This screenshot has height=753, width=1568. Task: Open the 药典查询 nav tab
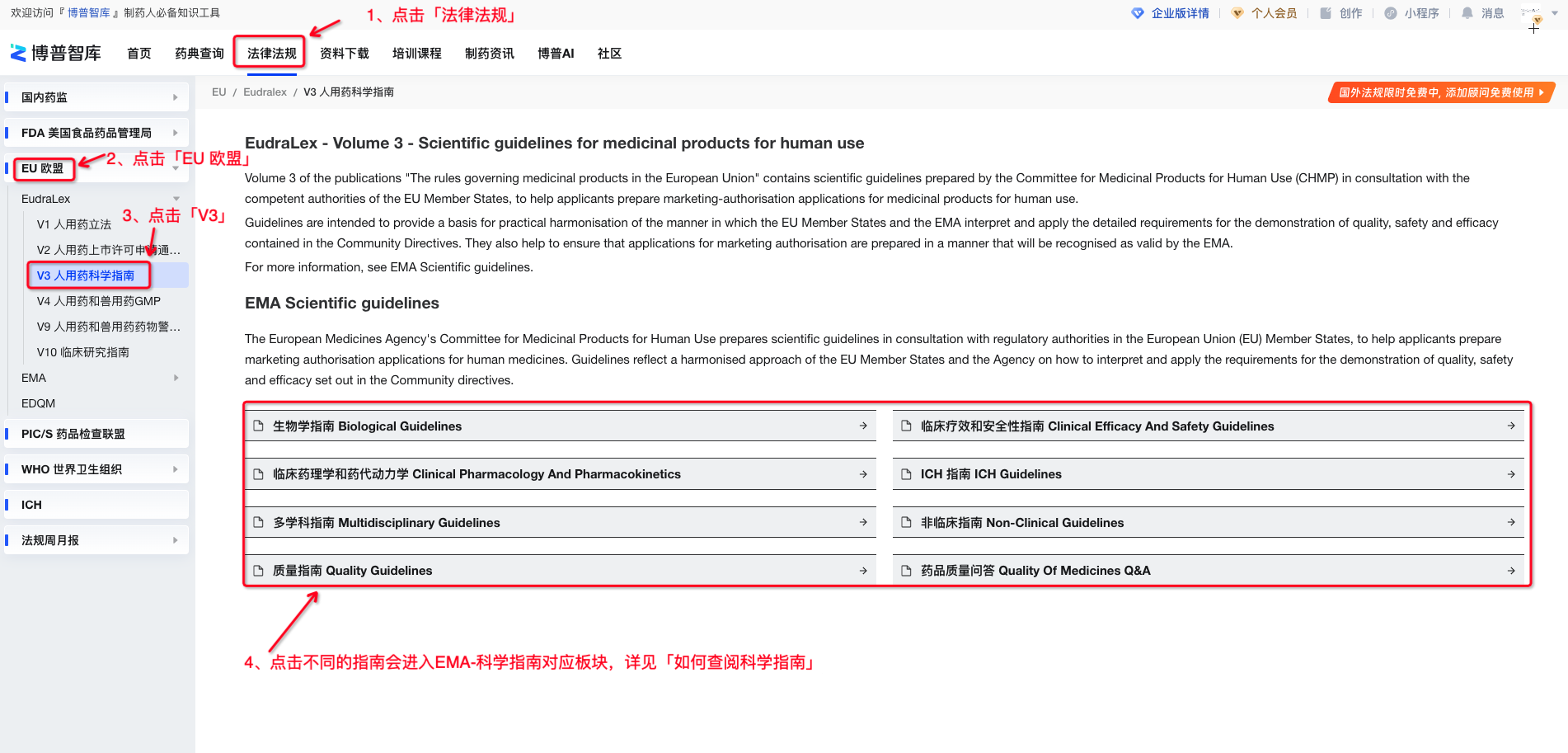click(x=200, y=54)
